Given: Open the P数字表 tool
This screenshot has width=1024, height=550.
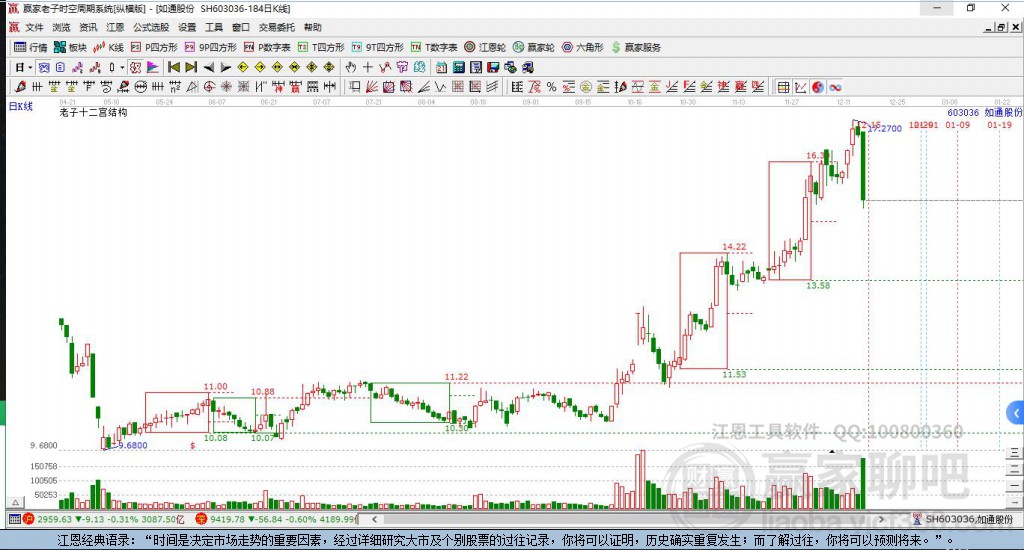Looking at the screenshot, I should coord(267,47).
